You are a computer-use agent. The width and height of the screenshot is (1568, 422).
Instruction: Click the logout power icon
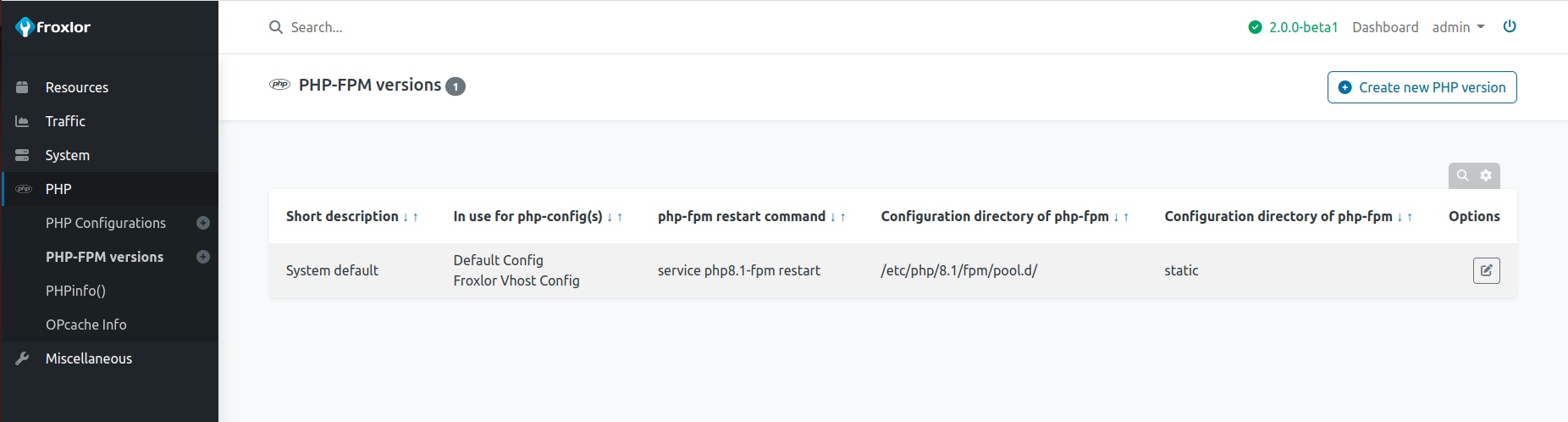[1510, 26]
